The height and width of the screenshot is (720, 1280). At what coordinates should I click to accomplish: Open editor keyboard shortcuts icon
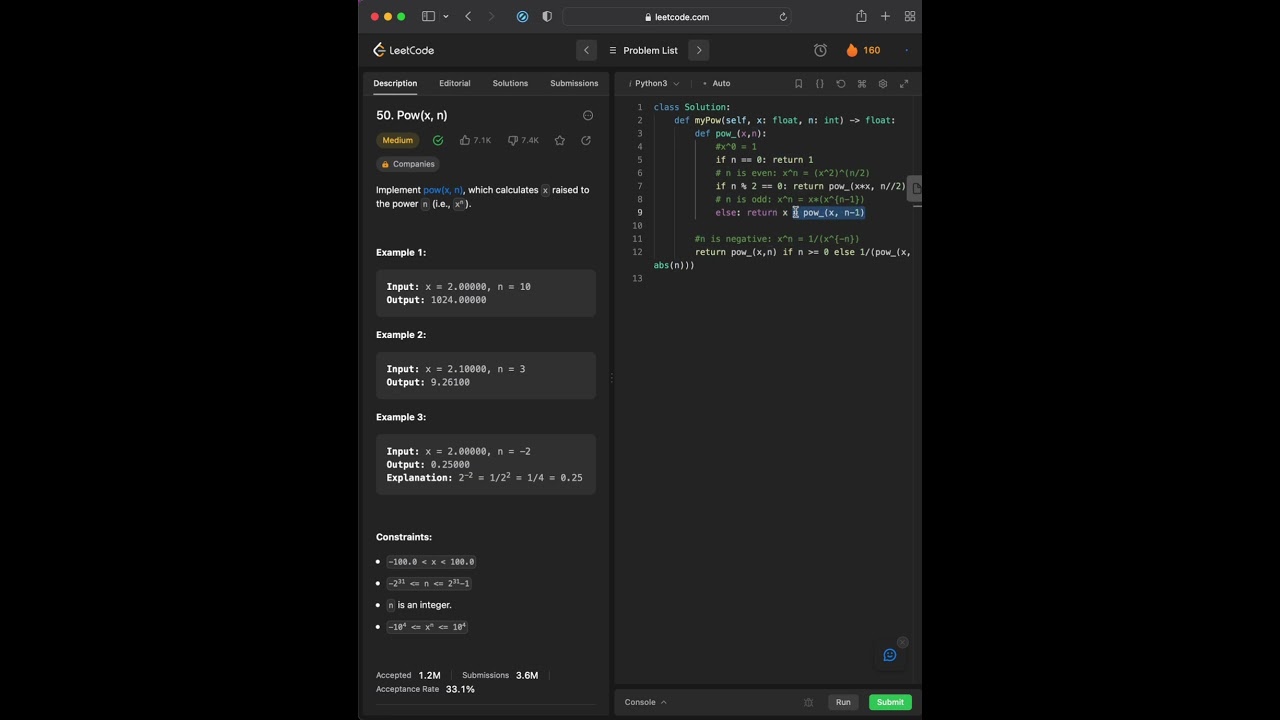[861, 84]
